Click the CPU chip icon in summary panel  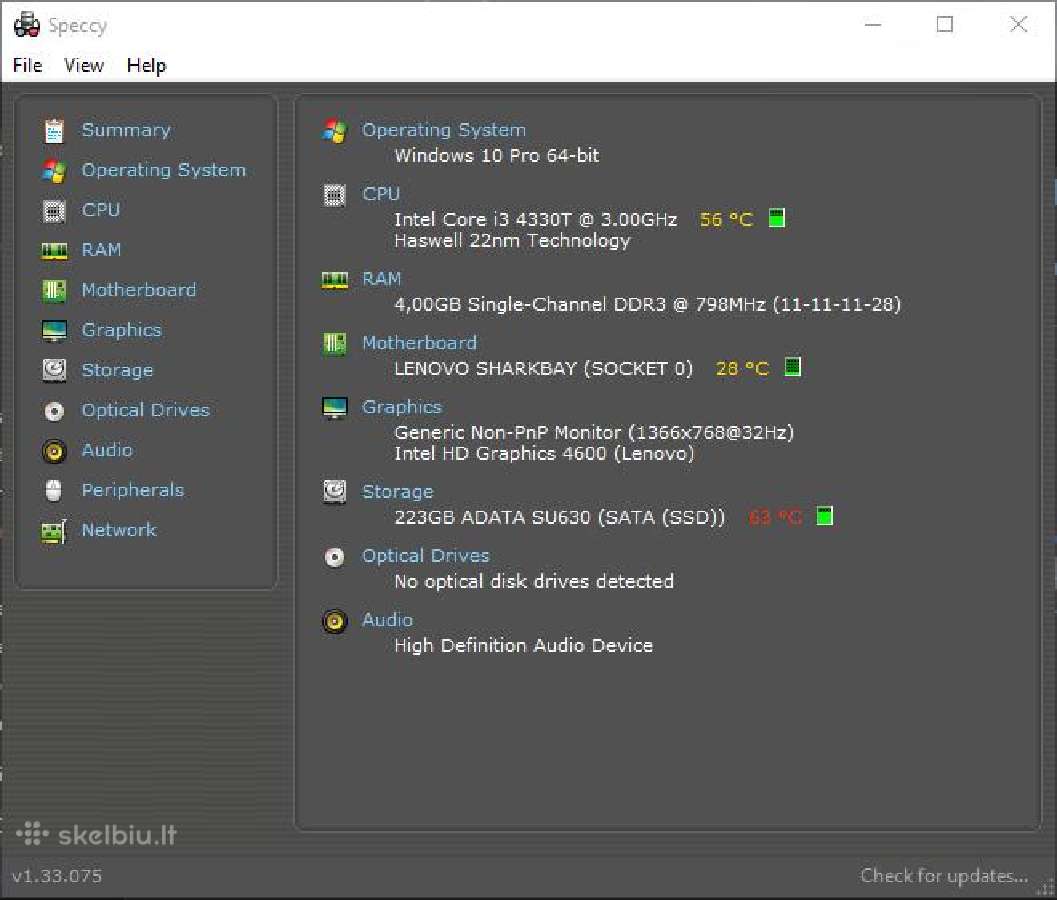(334, 196)
